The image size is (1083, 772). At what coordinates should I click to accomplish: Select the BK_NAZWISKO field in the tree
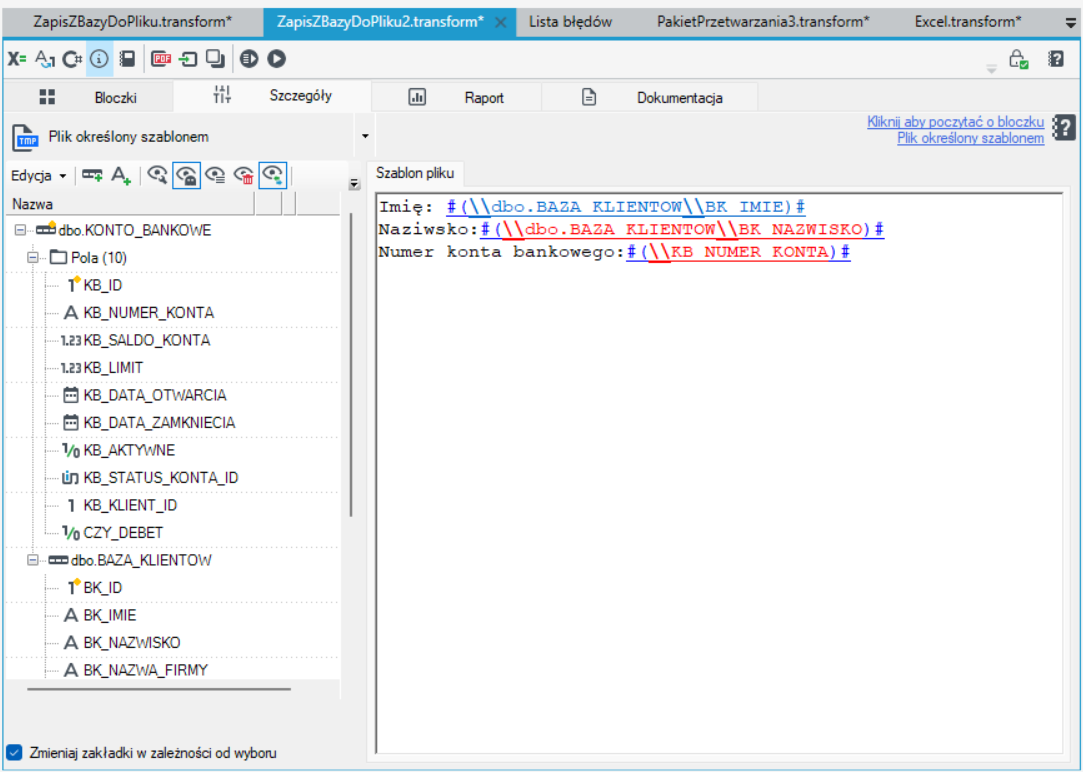[132, 643]
